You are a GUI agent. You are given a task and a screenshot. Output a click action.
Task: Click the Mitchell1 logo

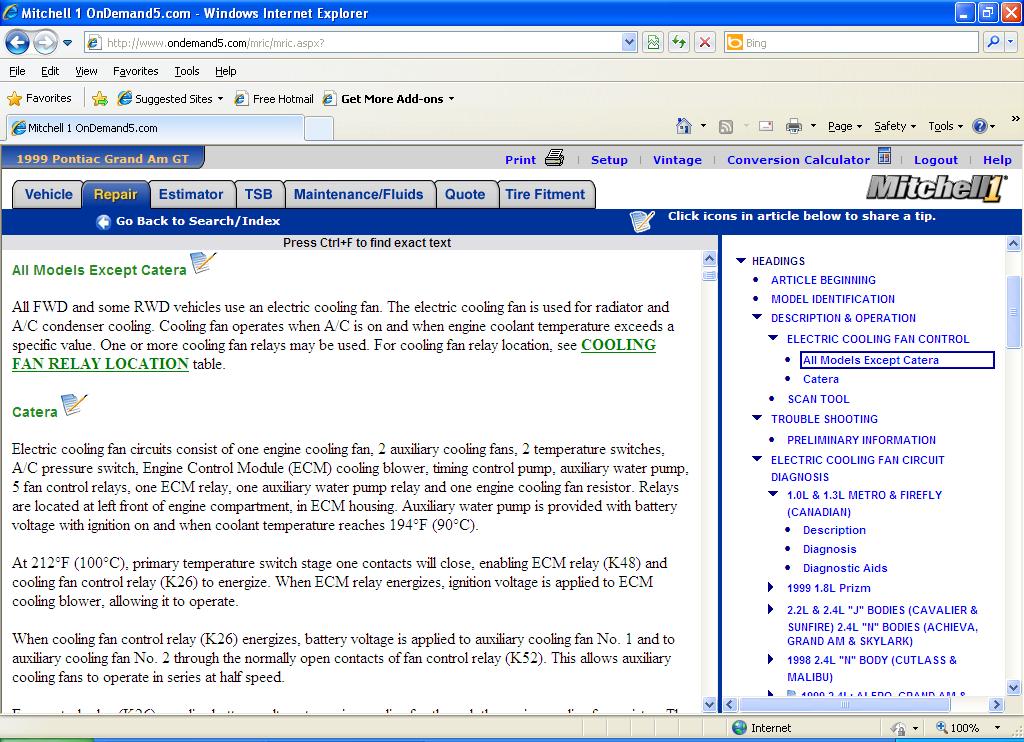(935, 189)
